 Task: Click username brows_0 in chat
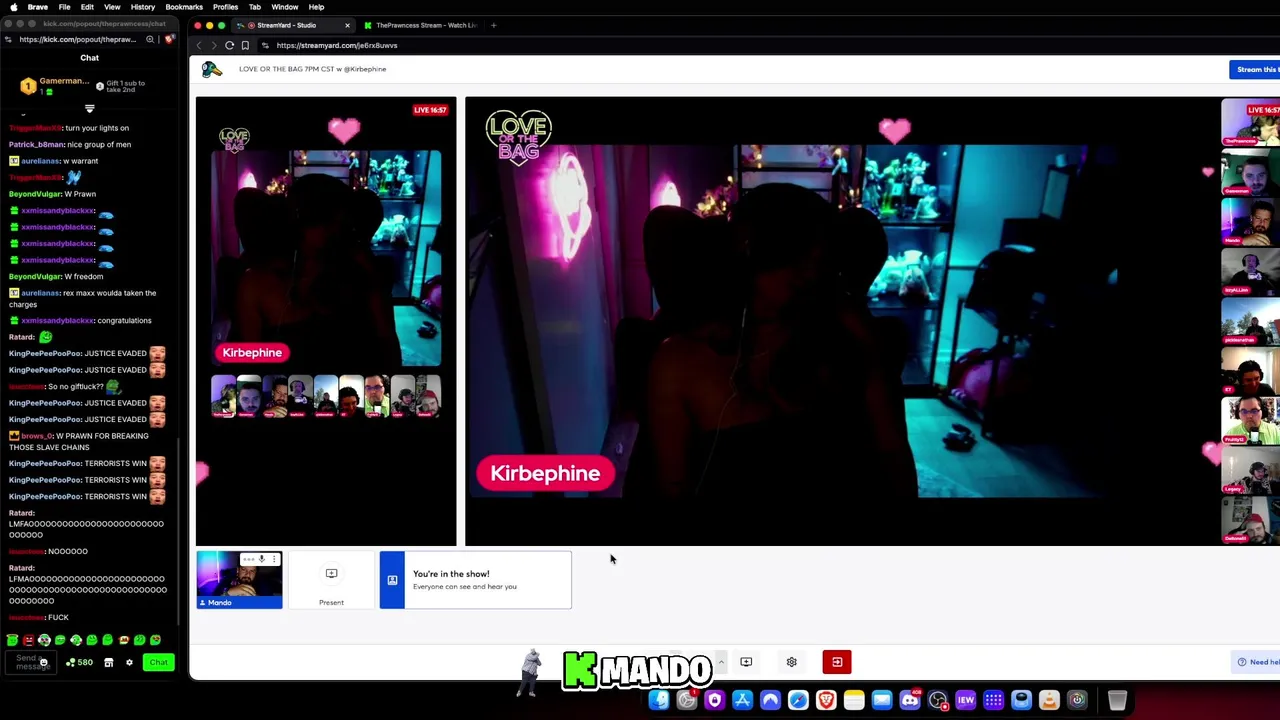coord(35,436)
